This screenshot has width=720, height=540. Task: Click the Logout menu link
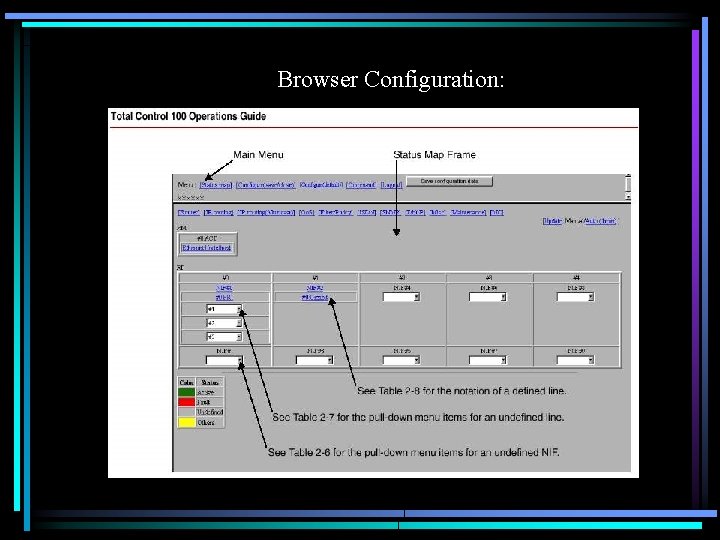391,185
